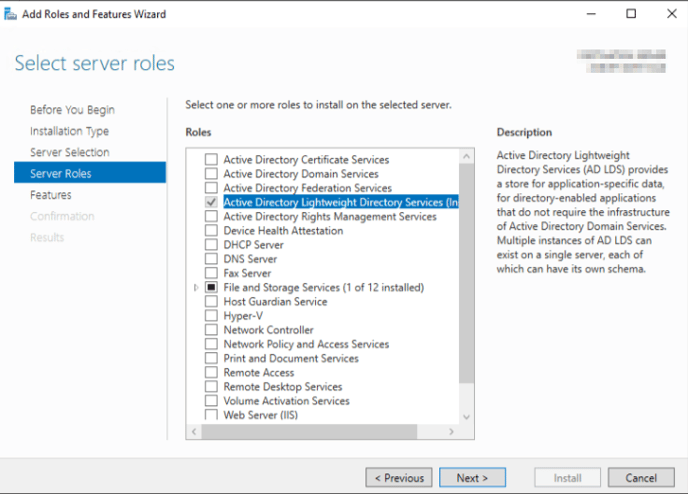
Task: Enable the Active Directory Domain Services role
Action: click(211, 174)
